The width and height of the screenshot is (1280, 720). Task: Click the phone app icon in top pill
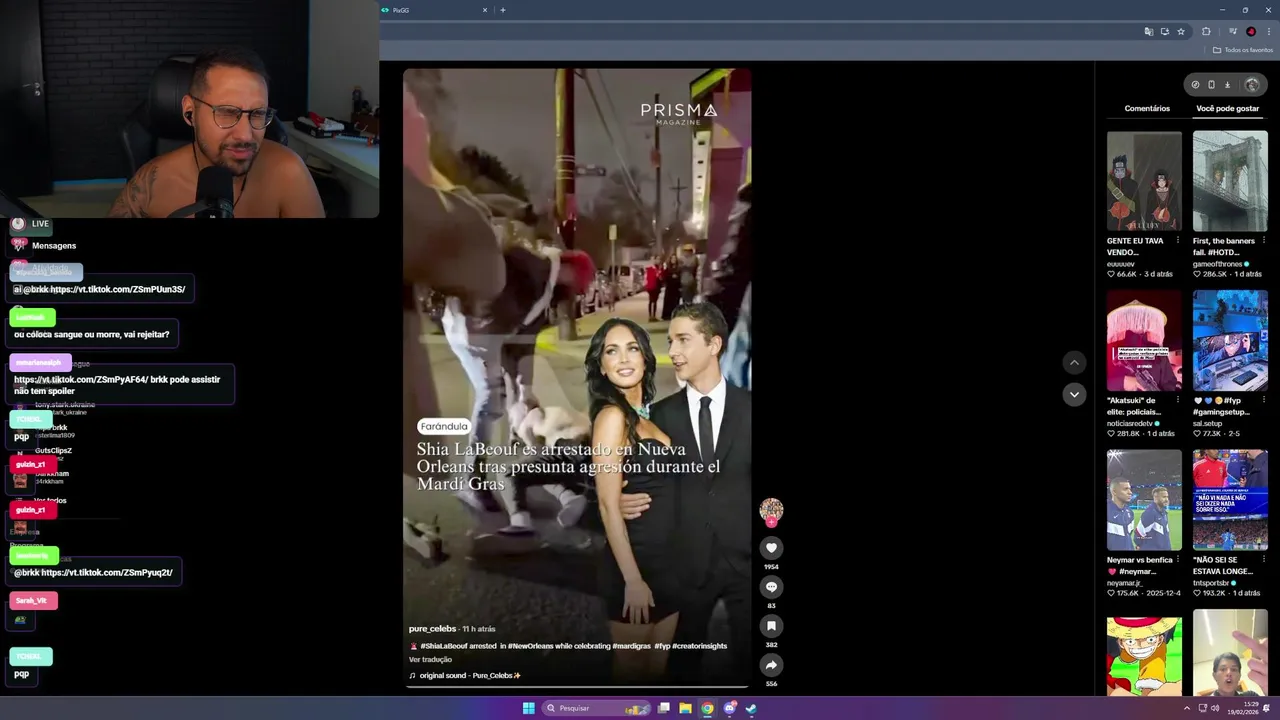(1211, 85)
